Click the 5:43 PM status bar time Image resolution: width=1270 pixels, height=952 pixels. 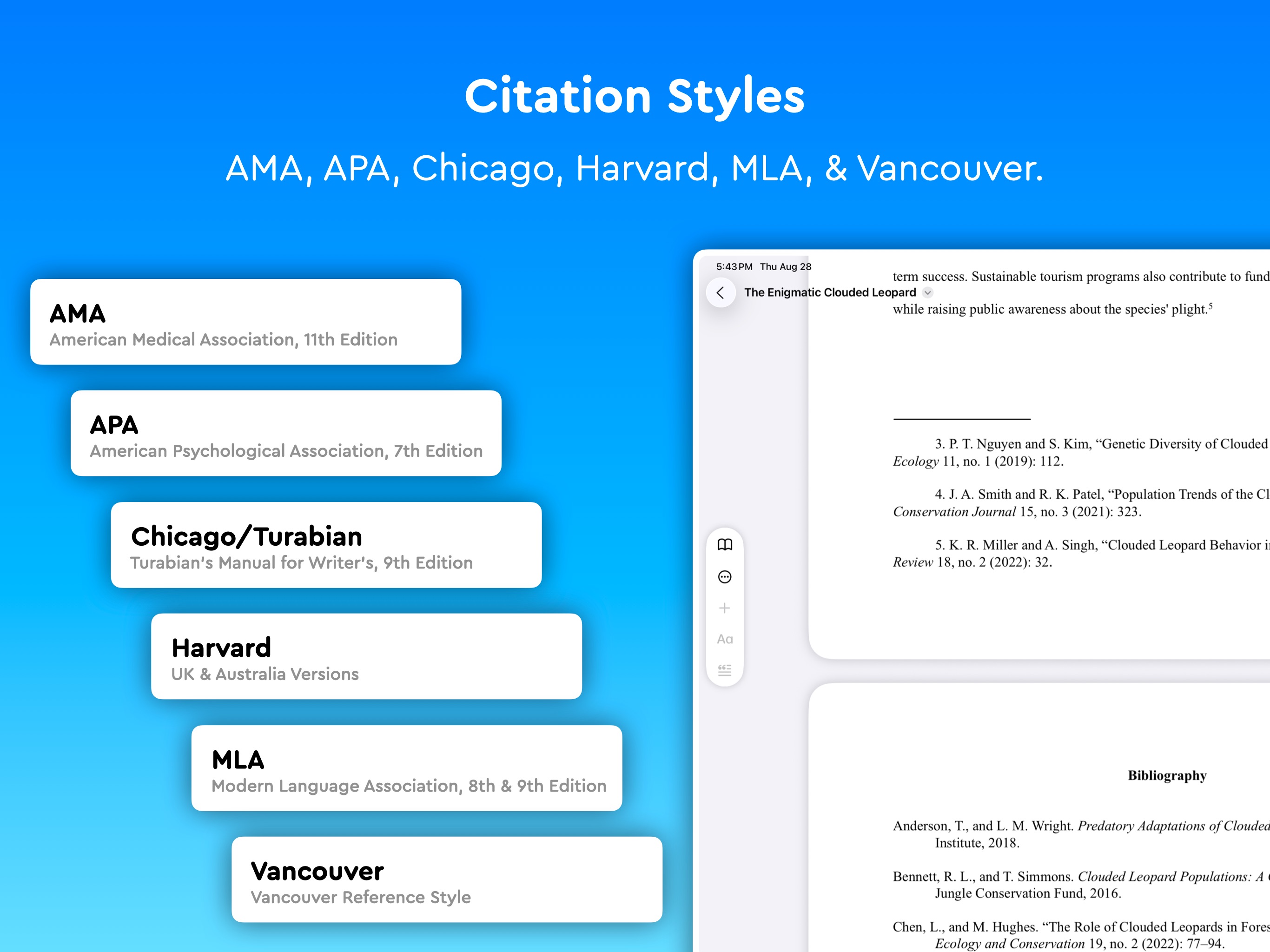click(x=734, y=267)
